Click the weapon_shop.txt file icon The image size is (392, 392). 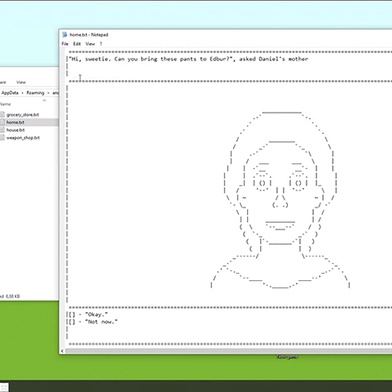2,138
